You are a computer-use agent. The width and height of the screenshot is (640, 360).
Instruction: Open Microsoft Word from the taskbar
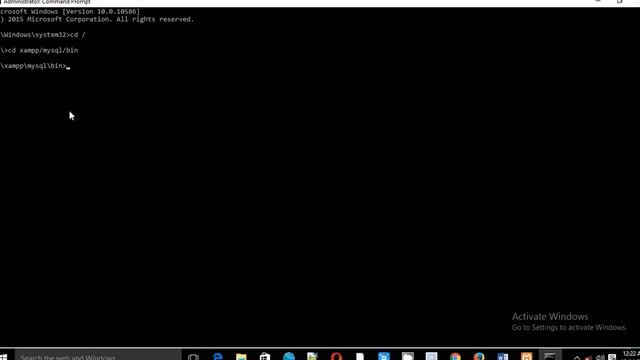pos(502,356)
